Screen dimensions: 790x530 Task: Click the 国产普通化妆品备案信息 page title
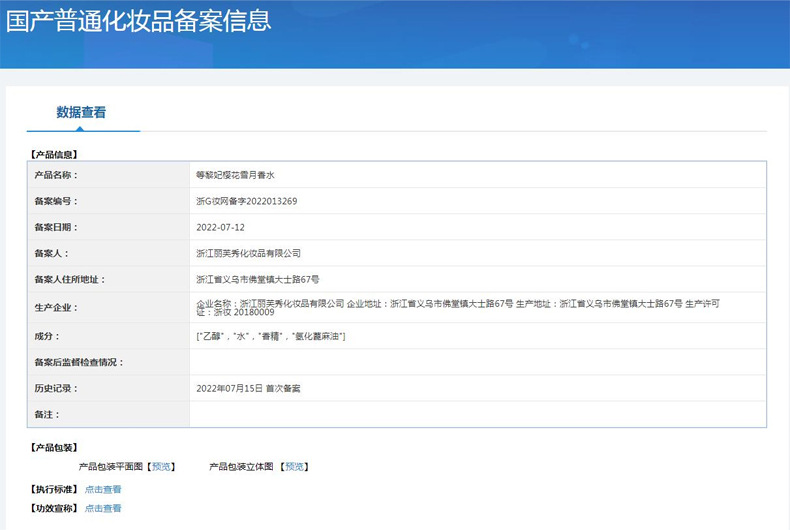139,21
